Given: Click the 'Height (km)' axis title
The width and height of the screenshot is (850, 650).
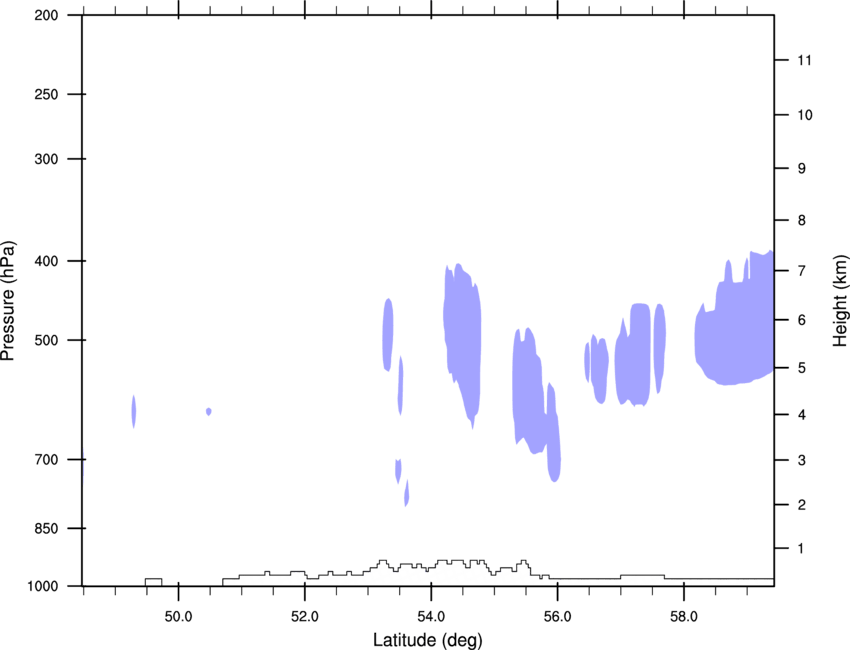Looking at the screenshot, I should pos(840,300).
